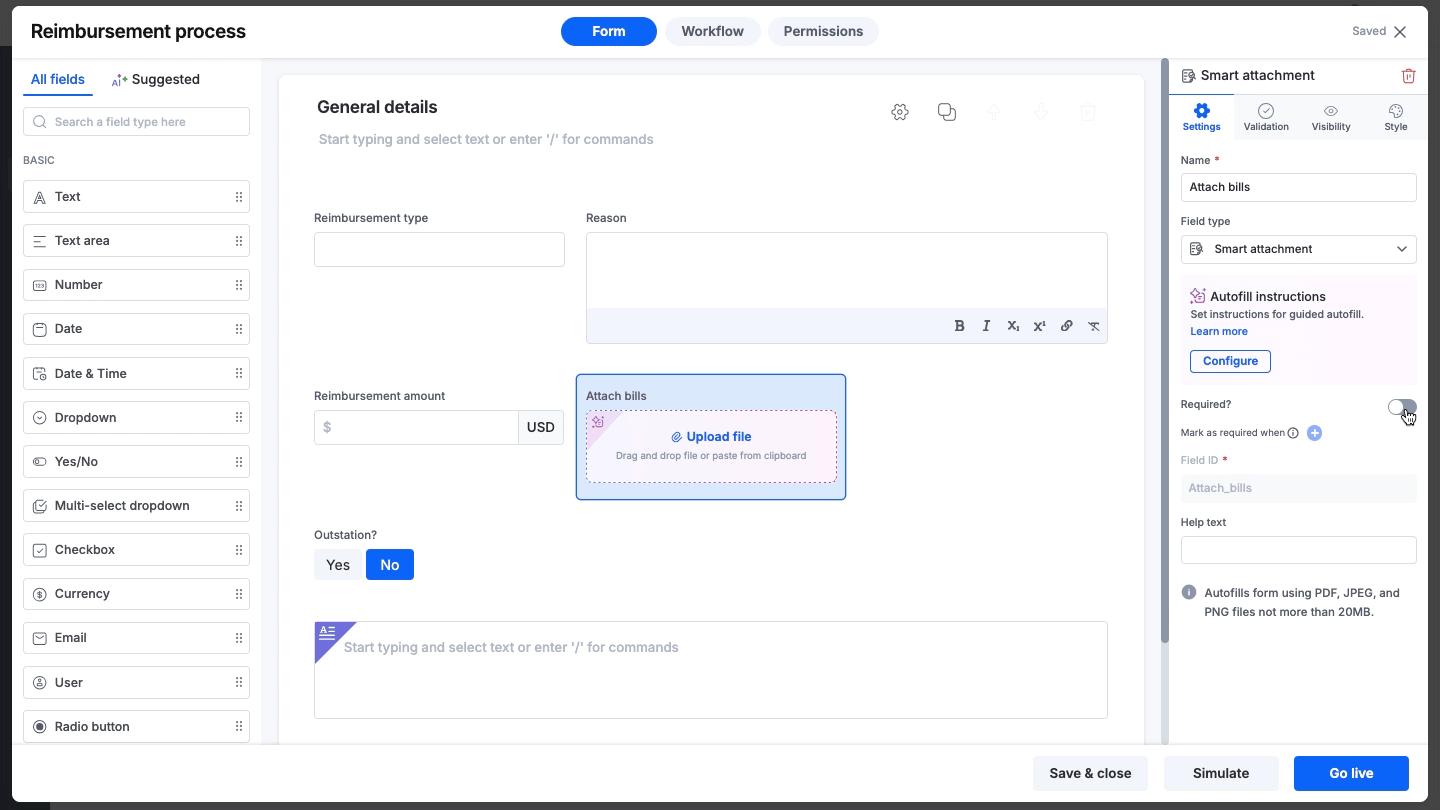Click the disabled Field ID input
The image size is (1440, 810).
coord(1298,488)
